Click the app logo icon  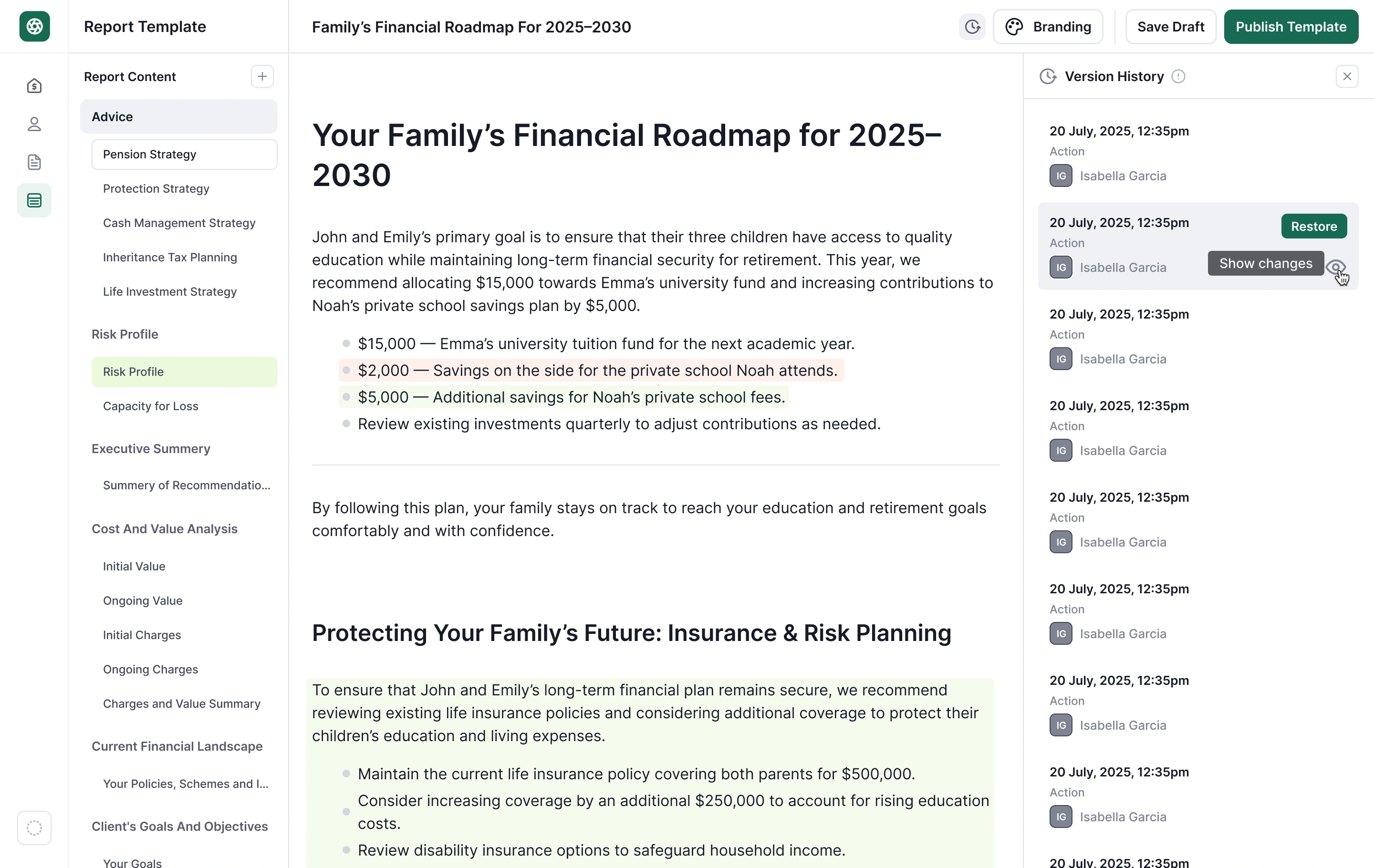click(34, 26)
